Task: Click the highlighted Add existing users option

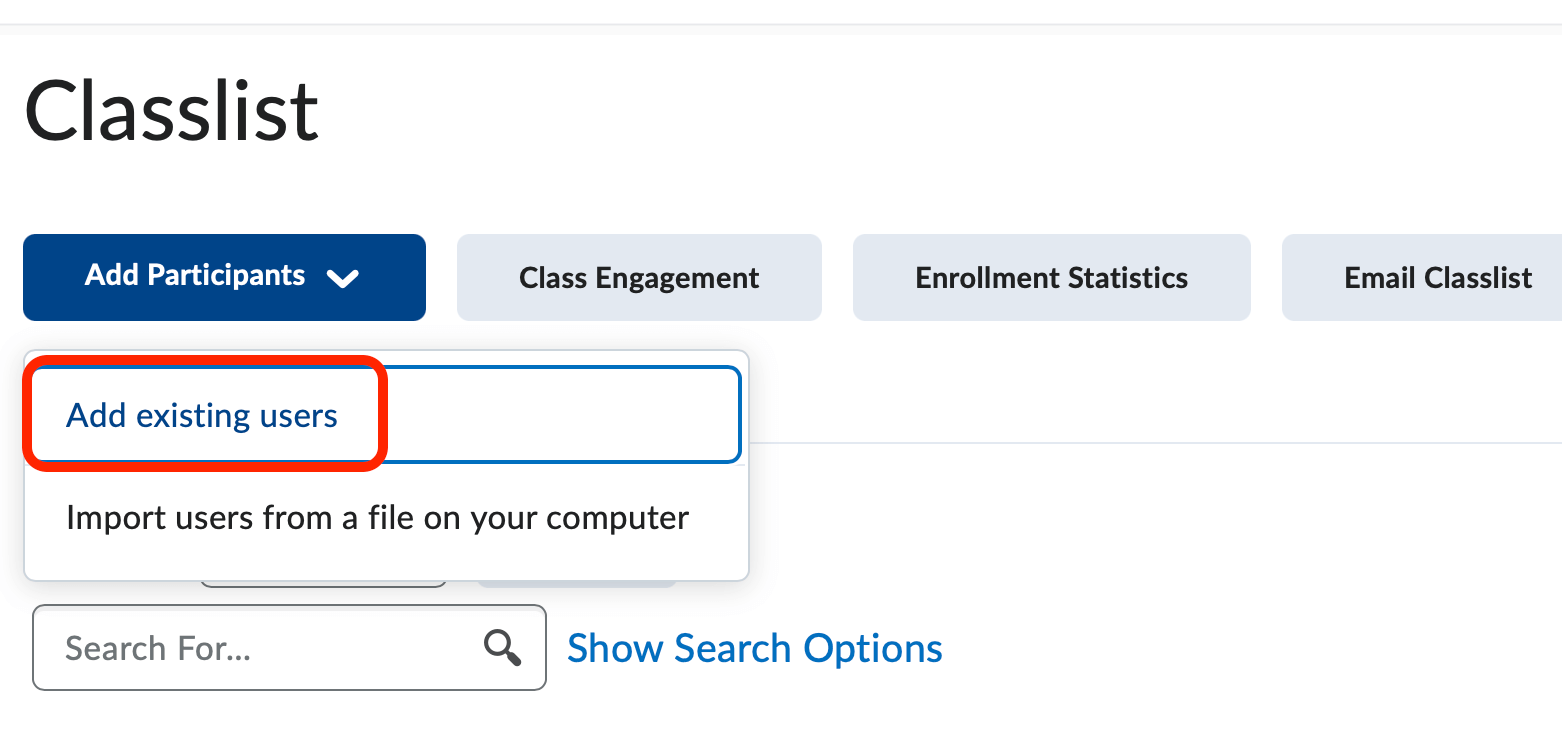Action: [201, 415]
